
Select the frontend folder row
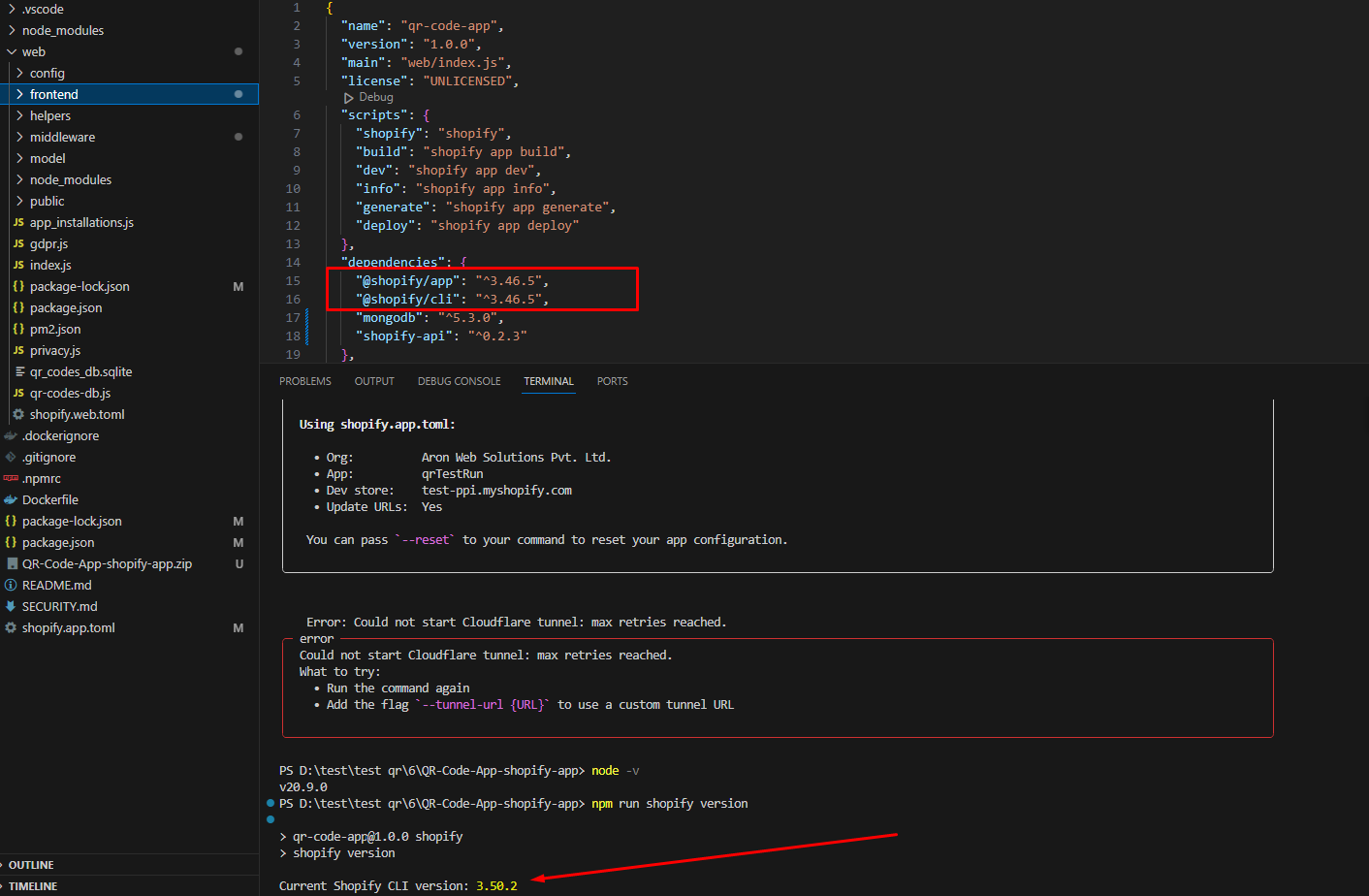(x=129, y=94)
